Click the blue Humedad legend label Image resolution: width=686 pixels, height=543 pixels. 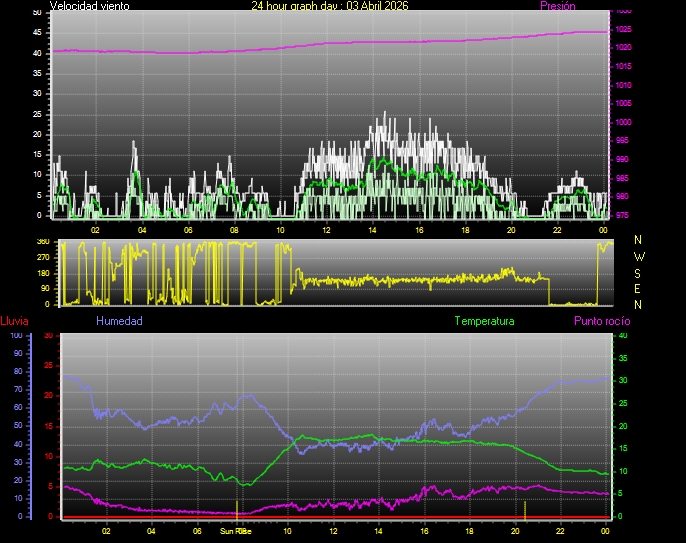(x=119, y=321)
